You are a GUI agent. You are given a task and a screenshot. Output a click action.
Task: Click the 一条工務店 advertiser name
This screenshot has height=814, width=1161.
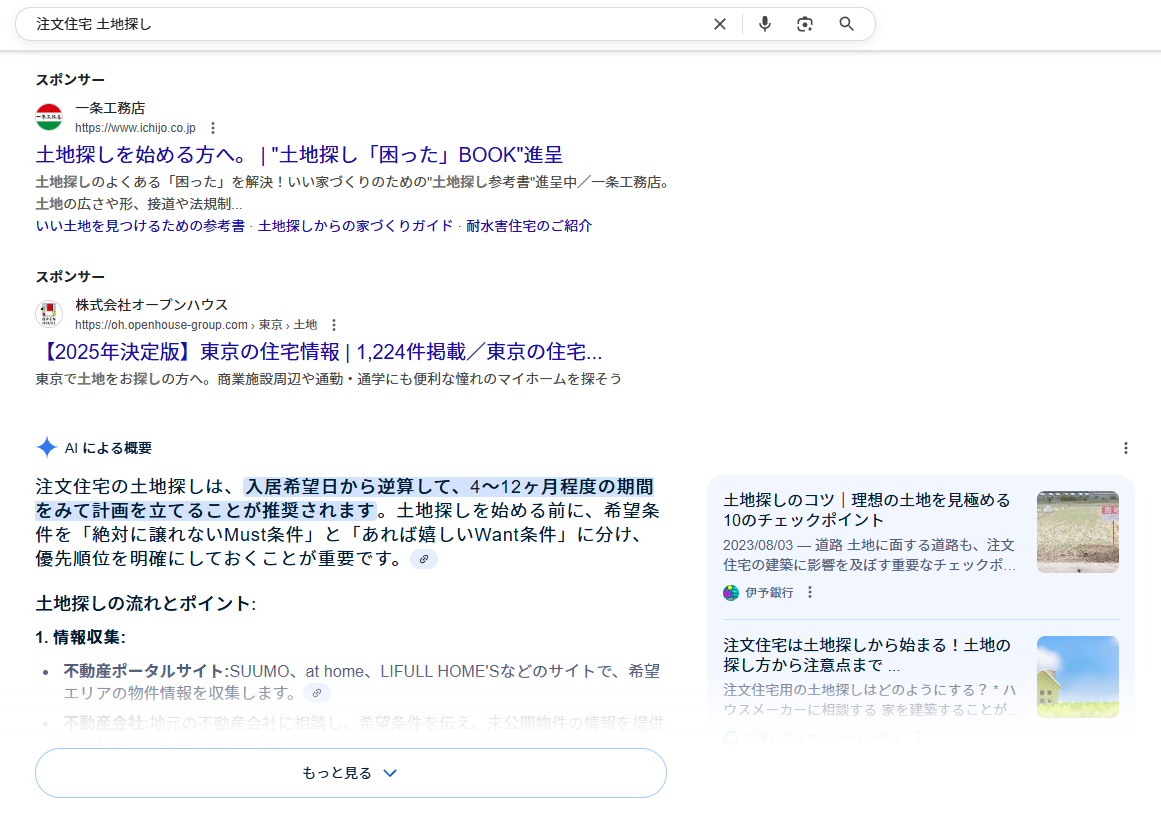coord(110,108)
